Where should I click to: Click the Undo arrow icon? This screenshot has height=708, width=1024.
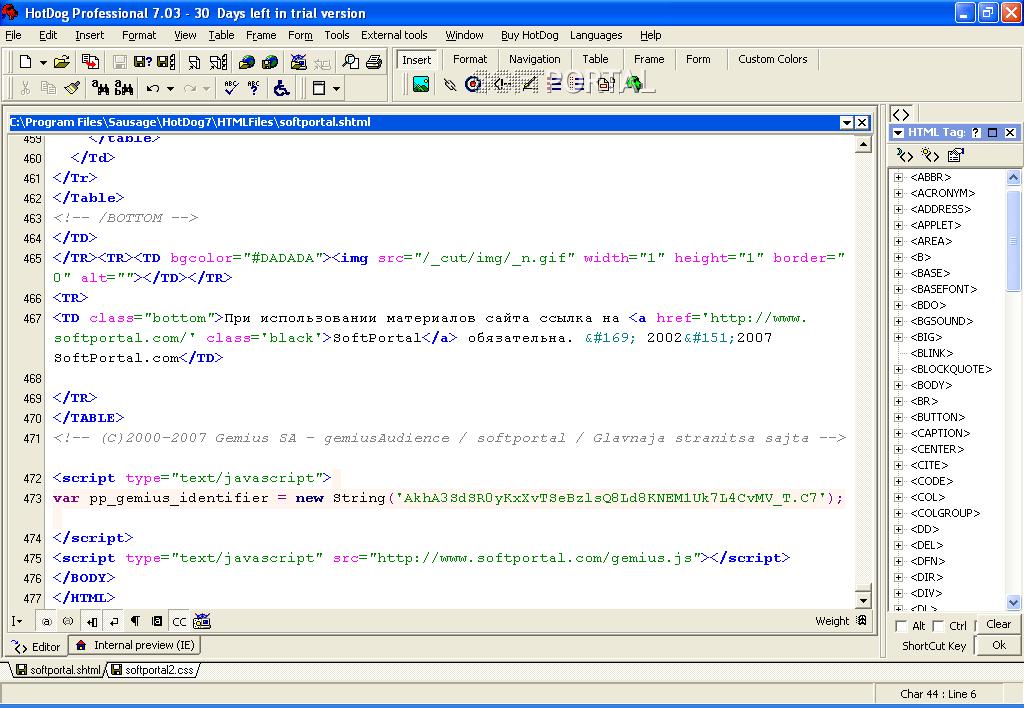coord(153,88)
